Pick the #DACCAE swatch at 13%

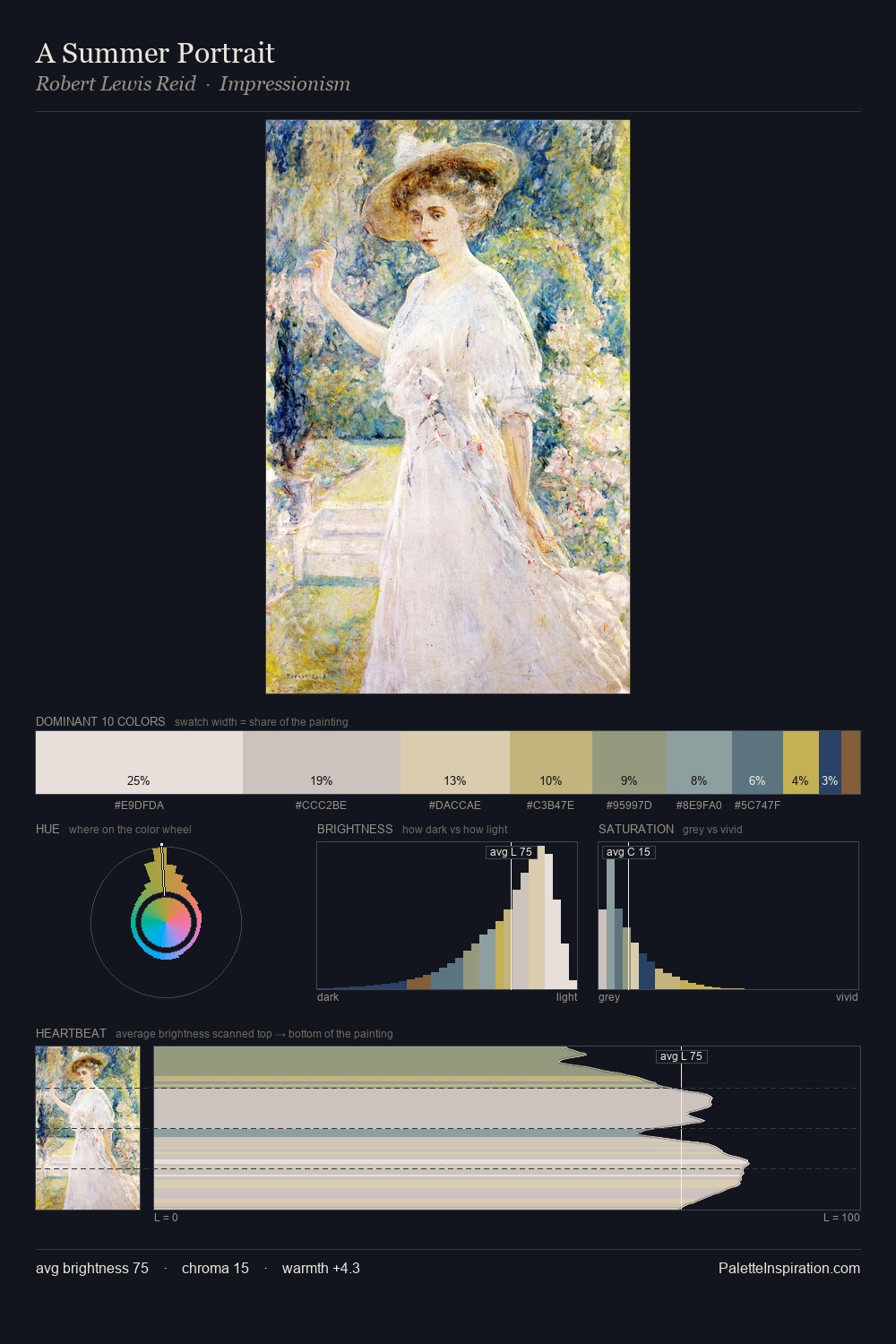click(x=455, y=762)
